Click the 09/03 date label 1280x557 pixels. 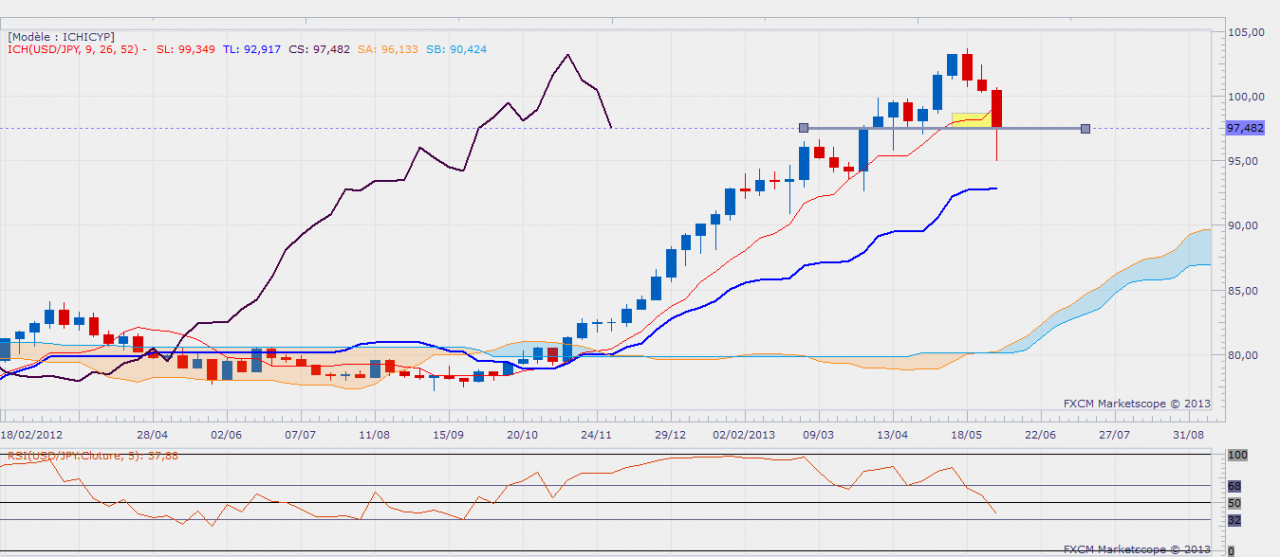click(819, 435)
